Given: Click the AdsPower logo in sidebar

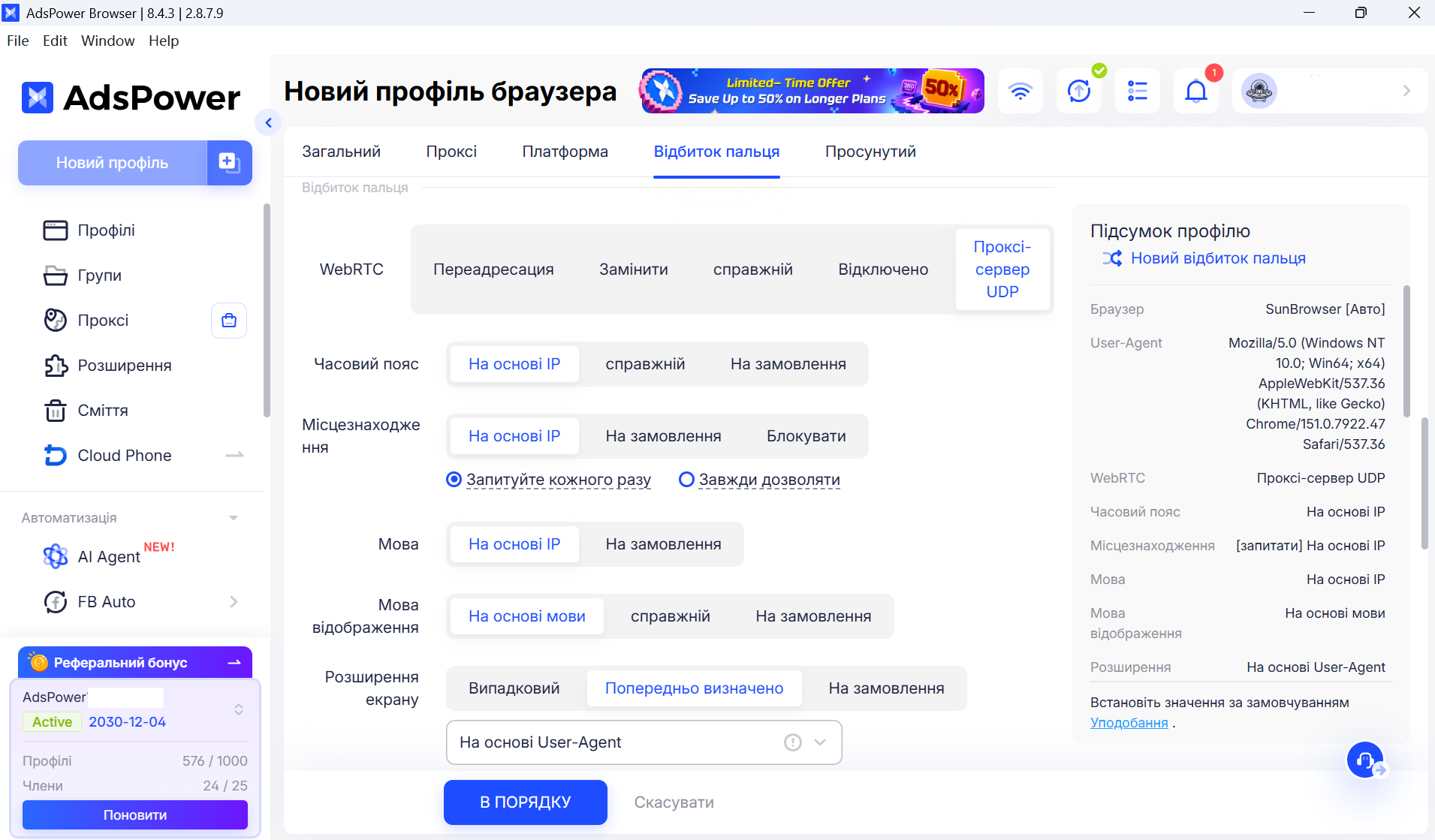Looking at the screenshot, I should tap(131, 98).
